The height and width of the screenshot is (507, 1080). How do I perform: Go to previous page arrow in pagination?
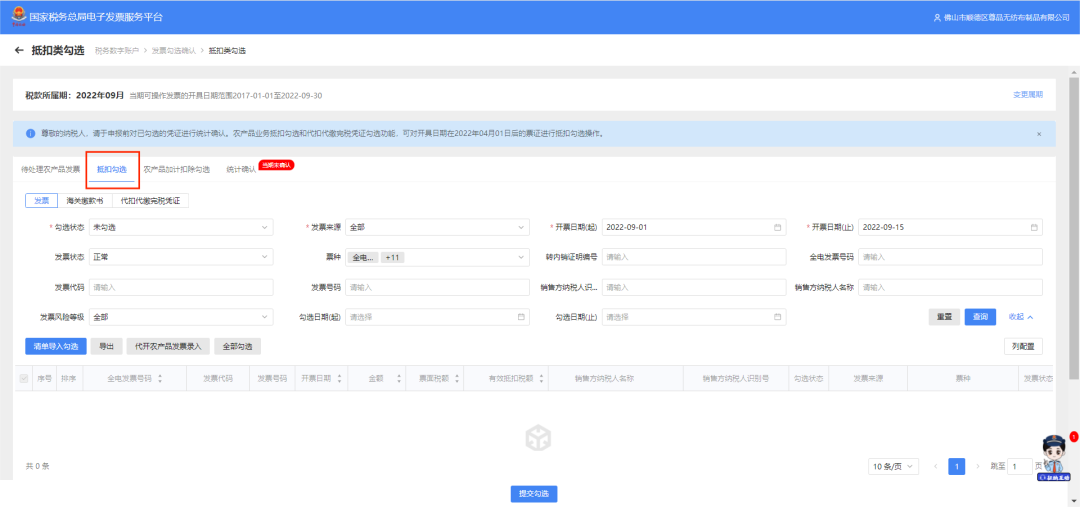[935, 466]
